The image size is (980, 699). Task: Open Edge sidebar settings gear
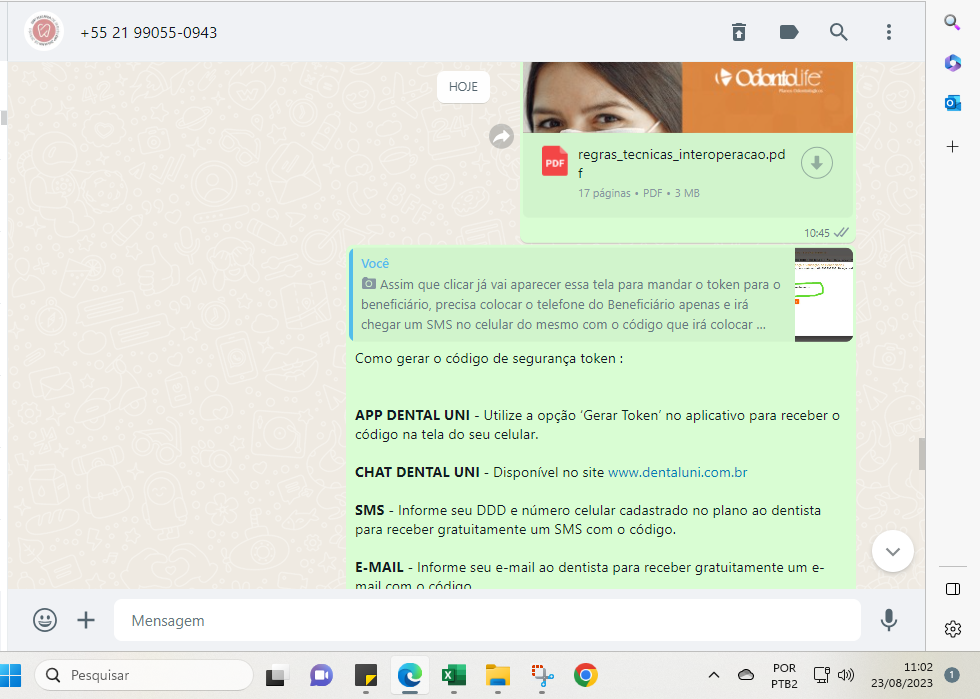coord(952,628)
